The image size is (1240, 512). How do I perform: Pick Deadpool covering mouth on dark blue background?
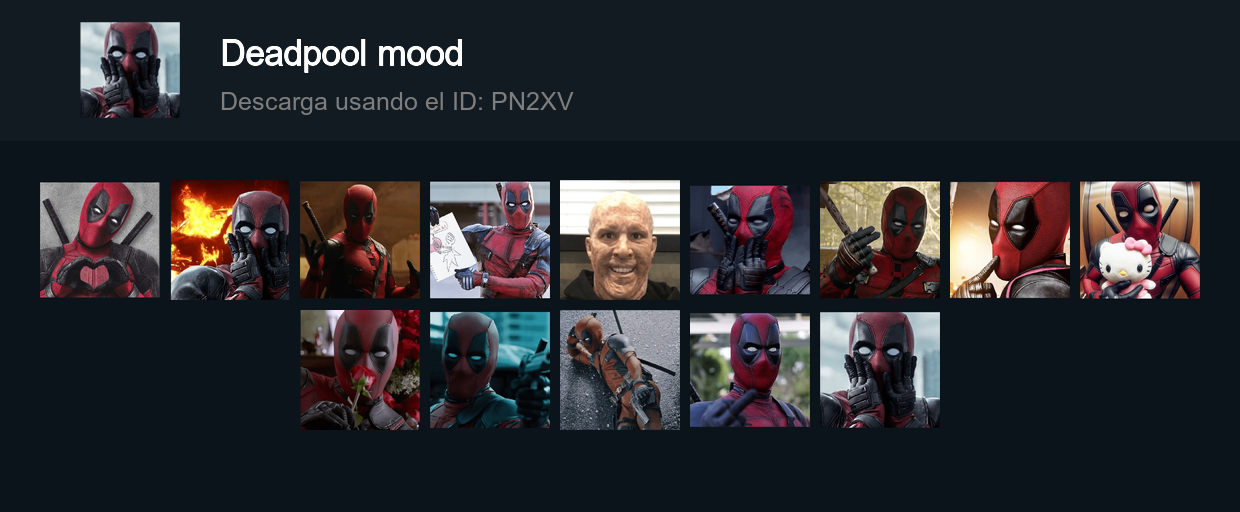coord(750,240)
